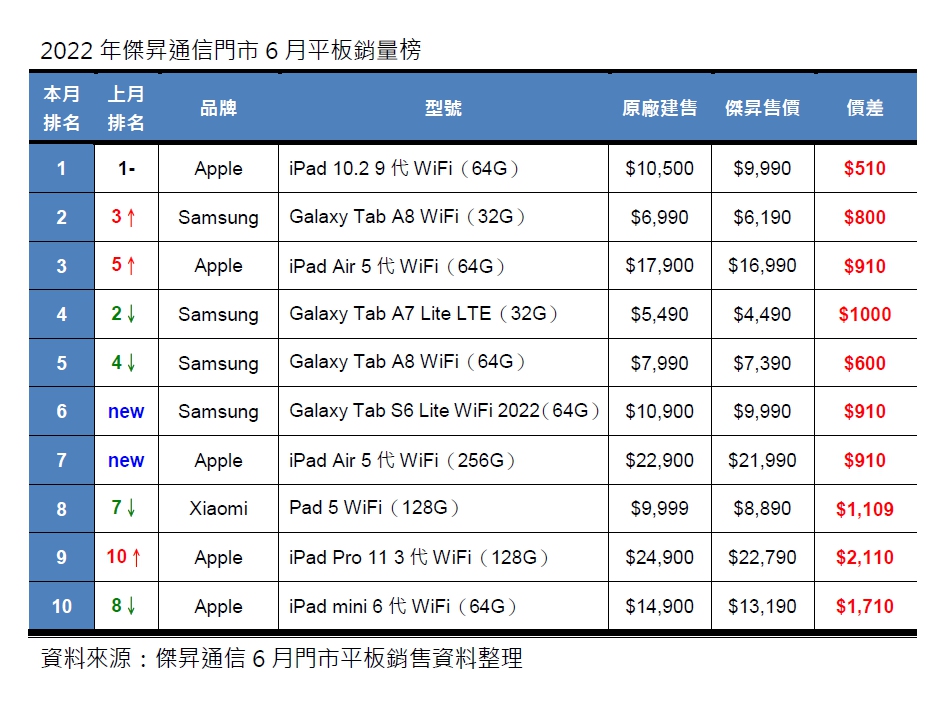Click the red '$1,710' price difference
This screenshot has height=704, width=940.
pyautogui.click(x=864, y=606)
